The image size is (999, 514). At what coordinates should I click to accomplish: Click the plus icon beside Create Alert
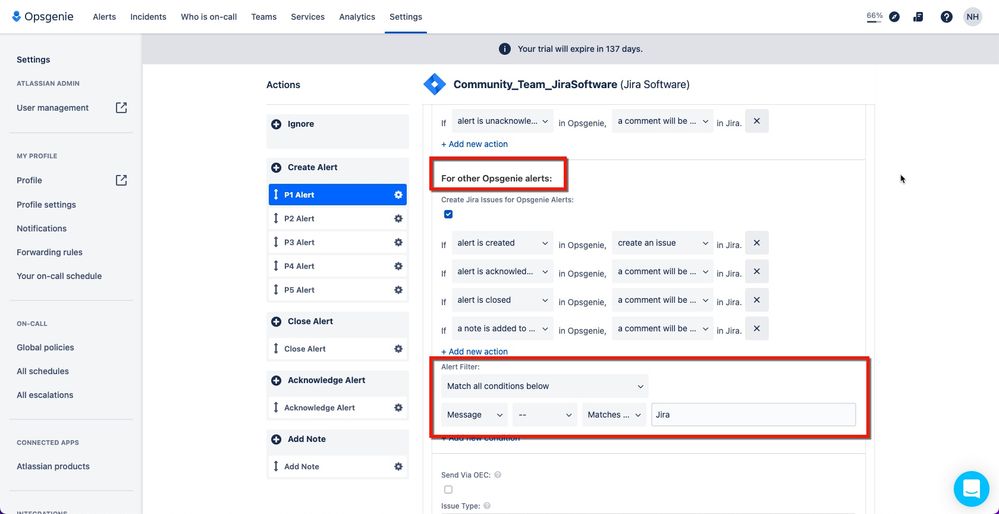pos(277,168)
